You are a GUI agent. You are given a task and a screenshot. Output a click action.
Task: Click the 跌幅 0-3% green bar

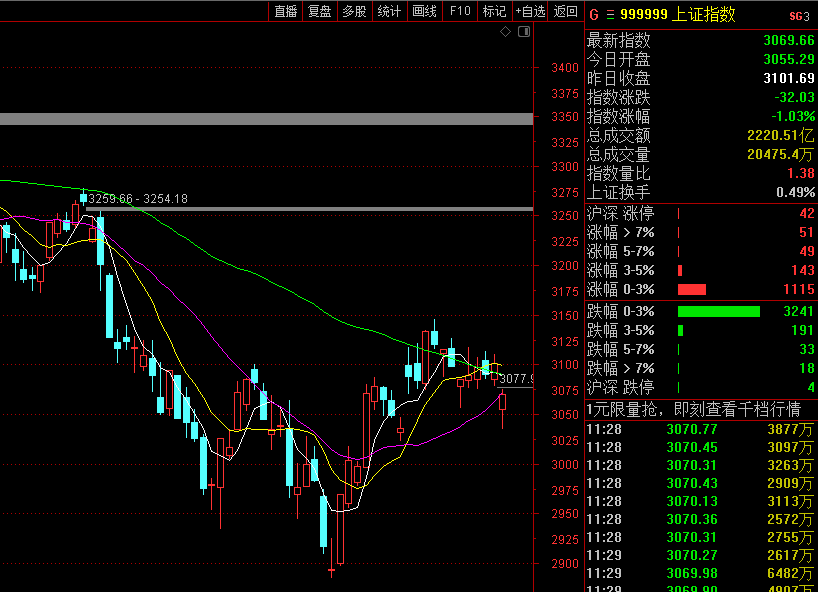719,311
